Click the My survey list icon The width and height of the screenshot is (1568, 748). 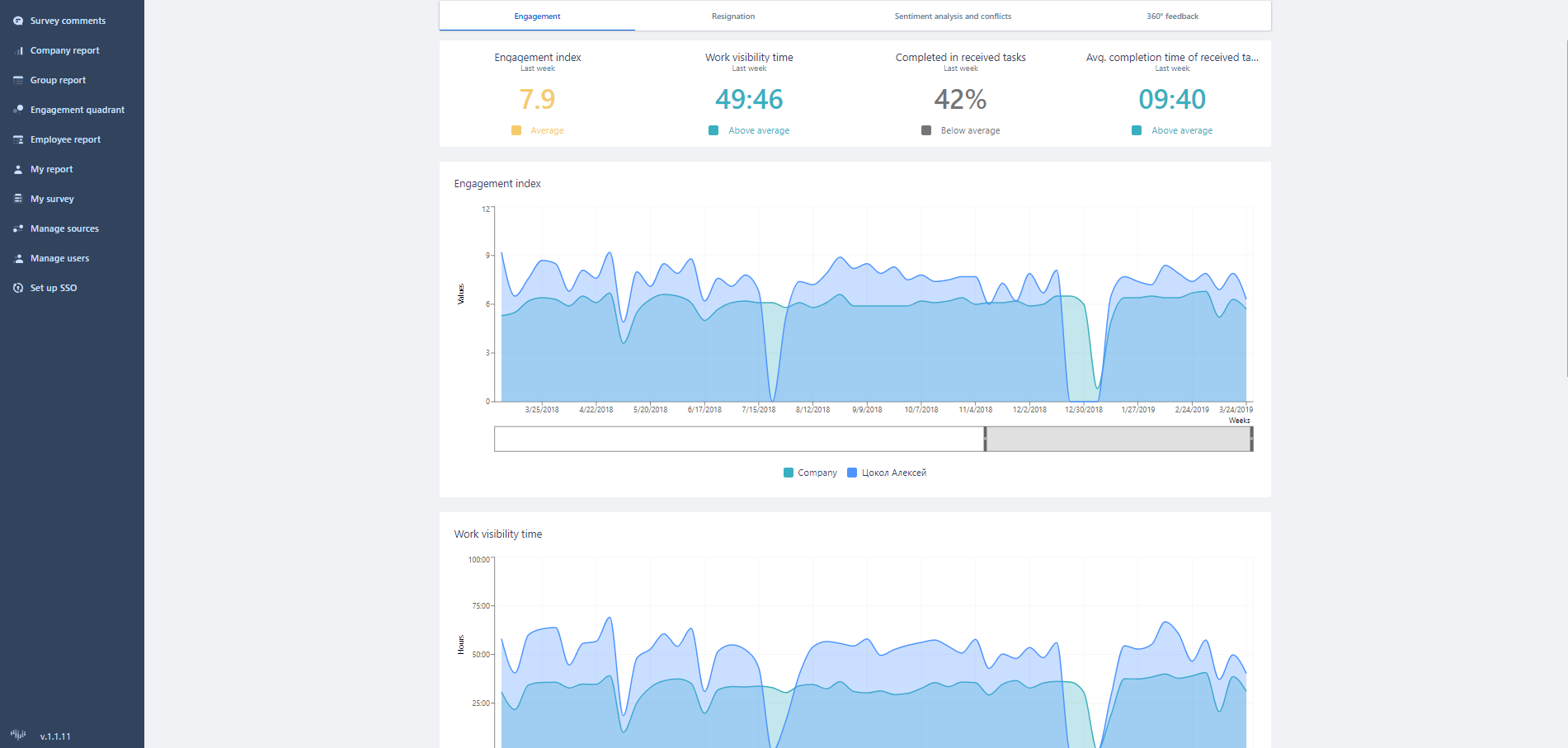pyautogui.click(x=18, y=199)
